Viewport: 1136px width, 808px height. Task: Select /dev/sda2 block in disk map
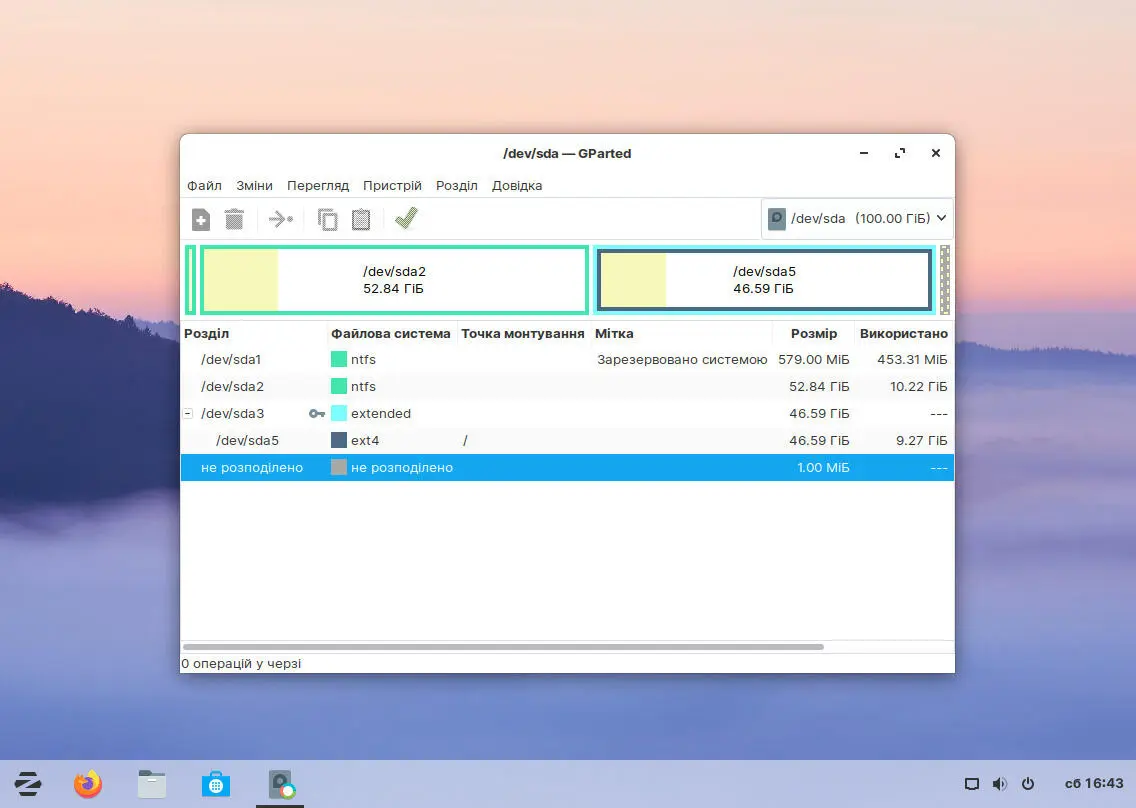tap(394, 280)
